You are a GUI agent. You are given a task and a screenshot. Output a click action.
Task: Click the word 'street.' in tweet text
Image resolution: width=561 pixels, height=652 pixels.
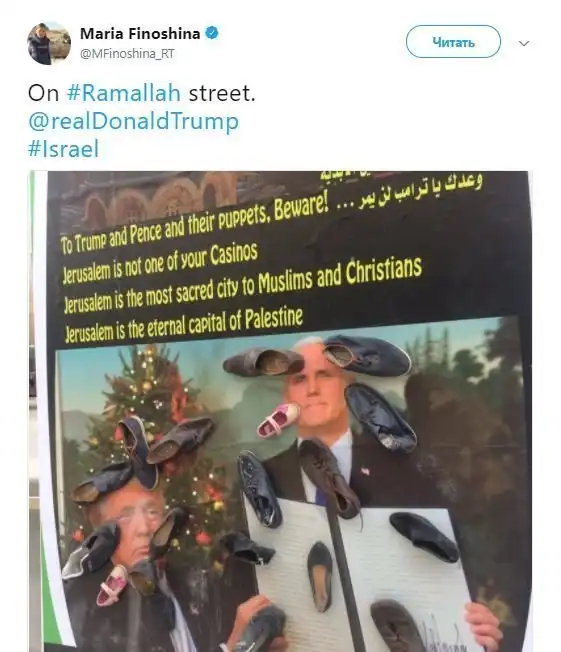[x=222, y=93]
